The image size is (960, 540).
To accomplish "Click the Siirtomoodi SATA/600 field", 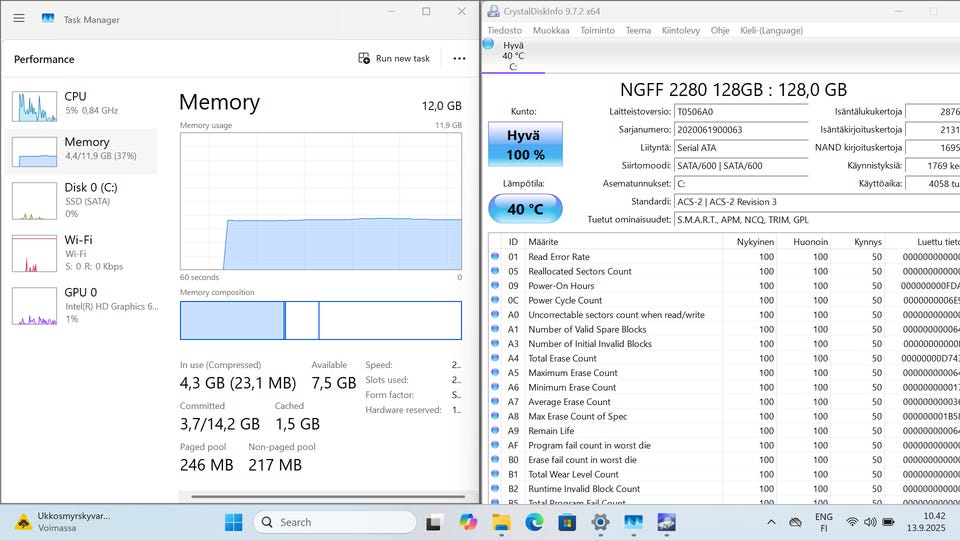I will (741, 165).
